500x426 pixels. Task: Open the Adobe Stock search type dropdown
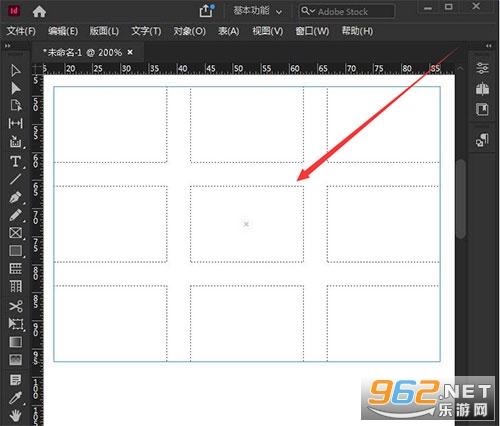[308, 11]
